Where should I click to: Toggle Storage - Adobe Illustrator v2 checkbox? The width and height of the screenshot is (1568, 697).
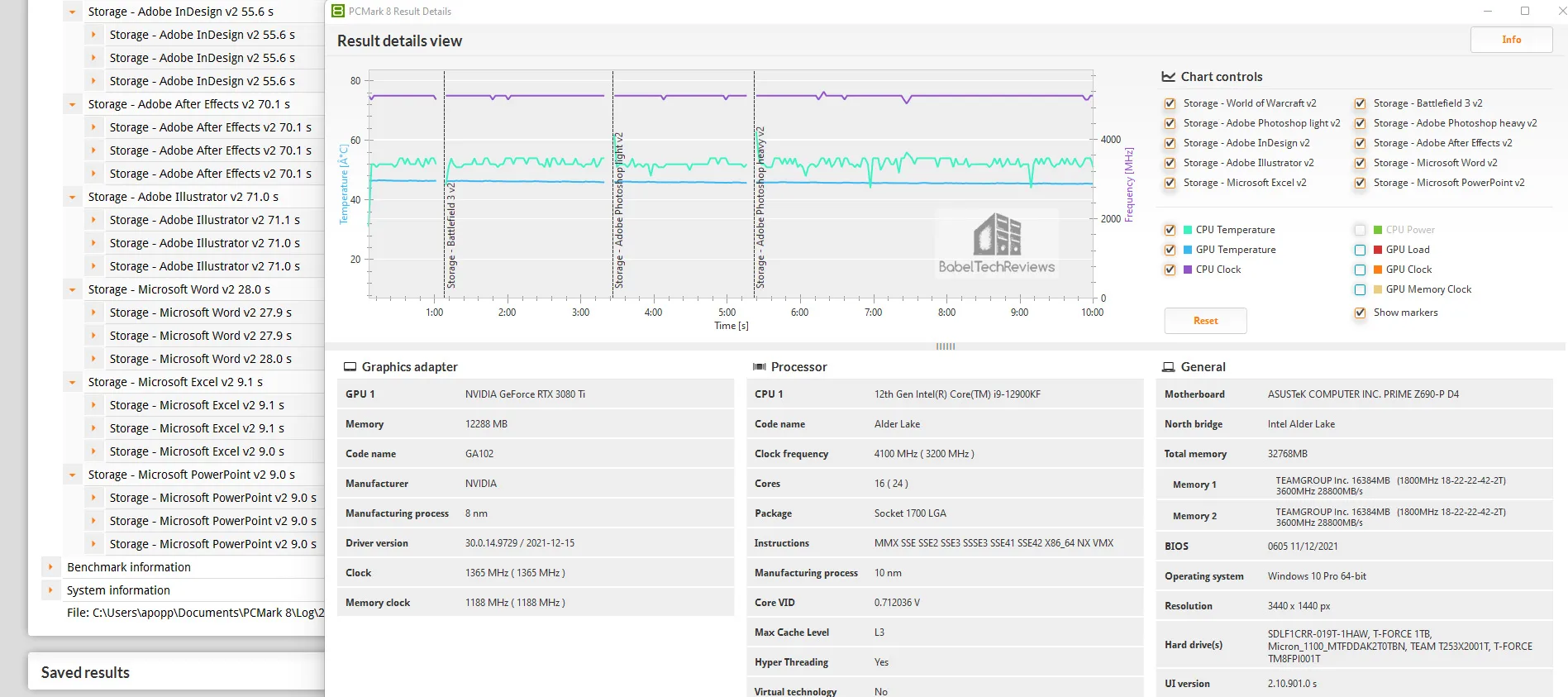(1170, 163)
